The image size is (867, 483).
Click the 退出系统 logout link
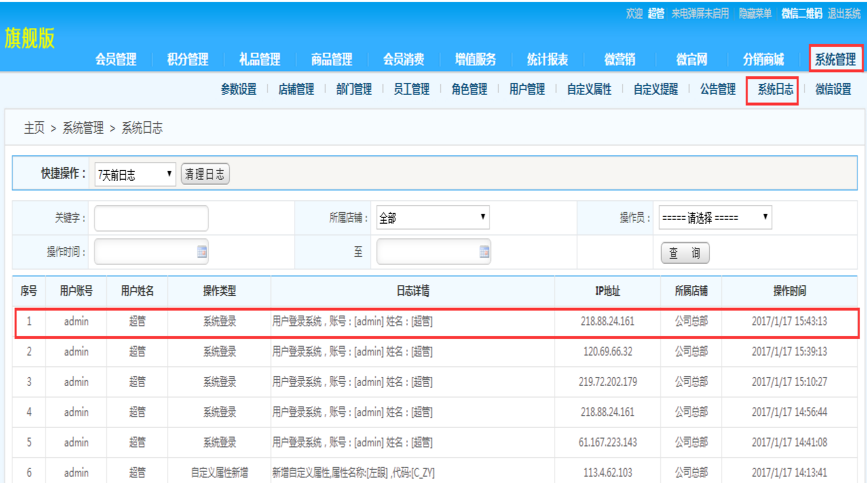click(844, 13)
